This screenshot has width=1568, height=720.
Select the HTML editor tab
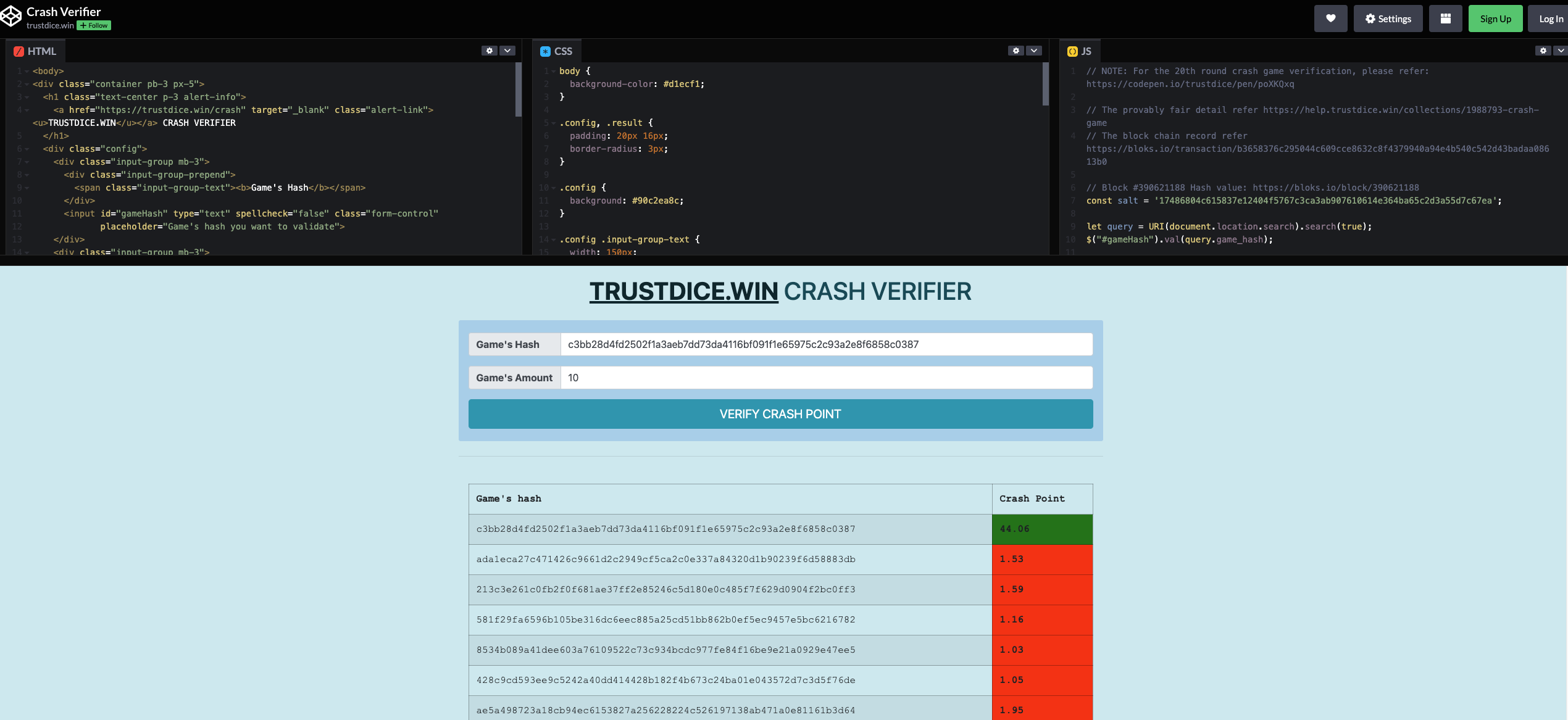35,51
